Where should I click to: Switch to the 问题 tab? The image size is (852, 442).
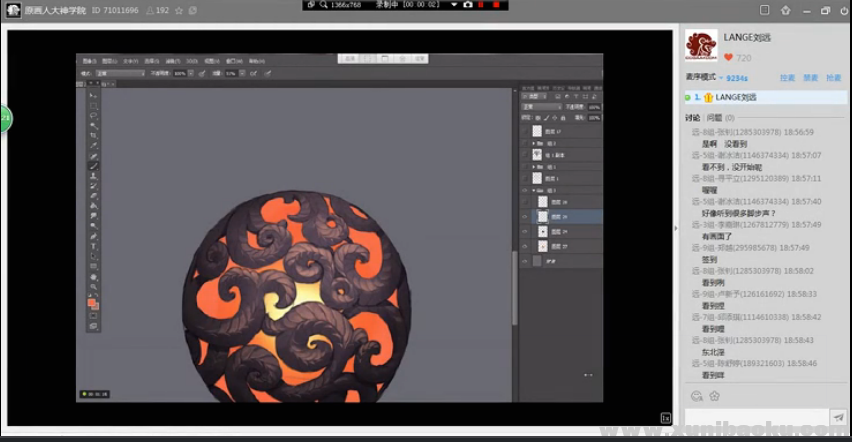(x=715, y=118)
